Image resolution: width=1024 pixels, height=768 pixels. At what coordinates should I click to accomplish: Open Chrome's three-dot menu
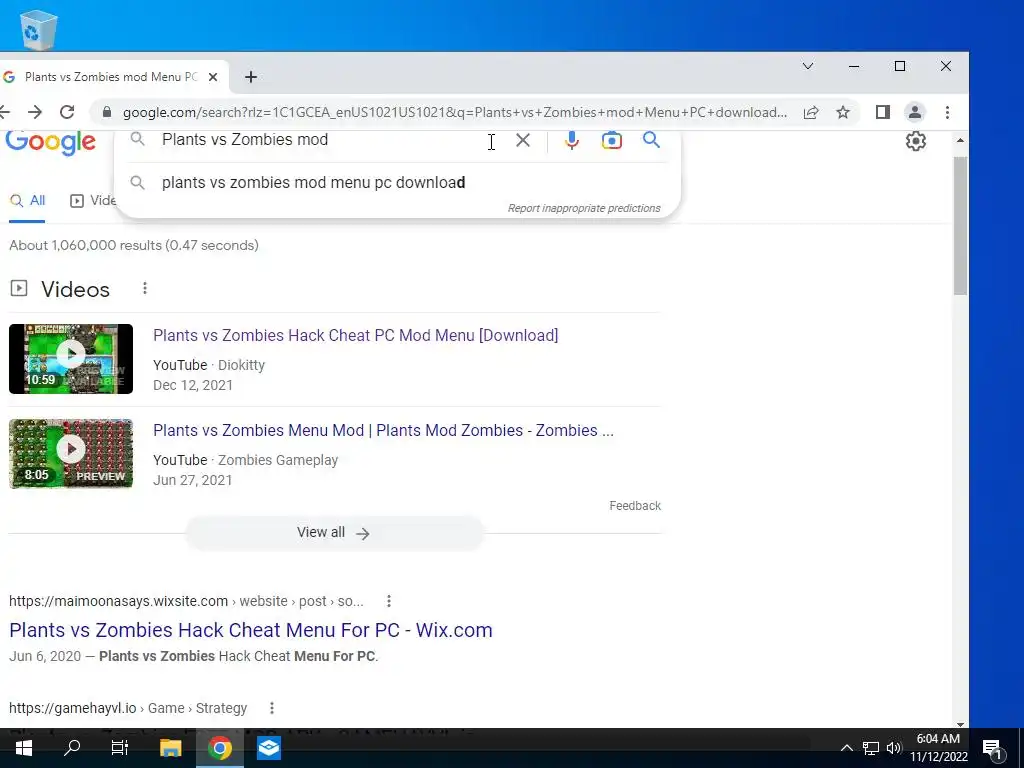(x=947, y=112)
